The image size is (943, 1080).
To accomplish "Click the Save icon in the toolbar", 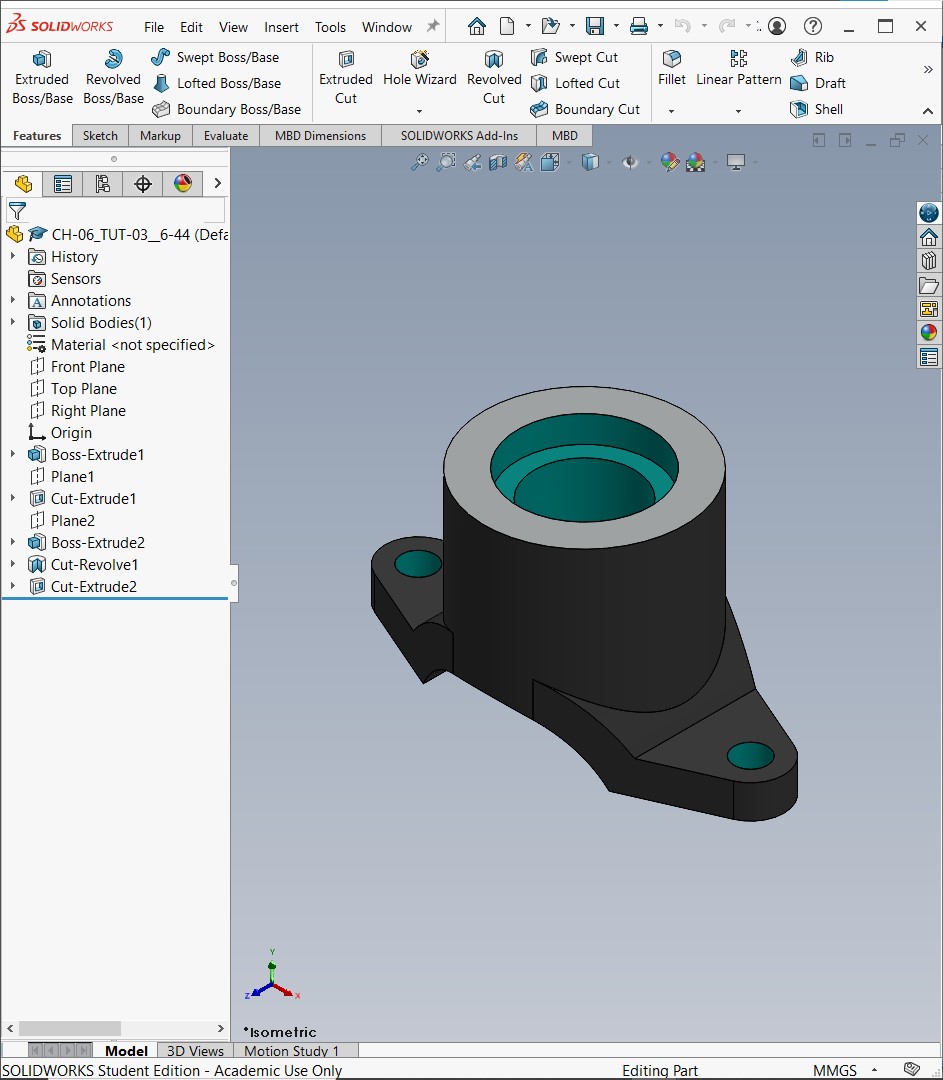I will pos(594,26).
